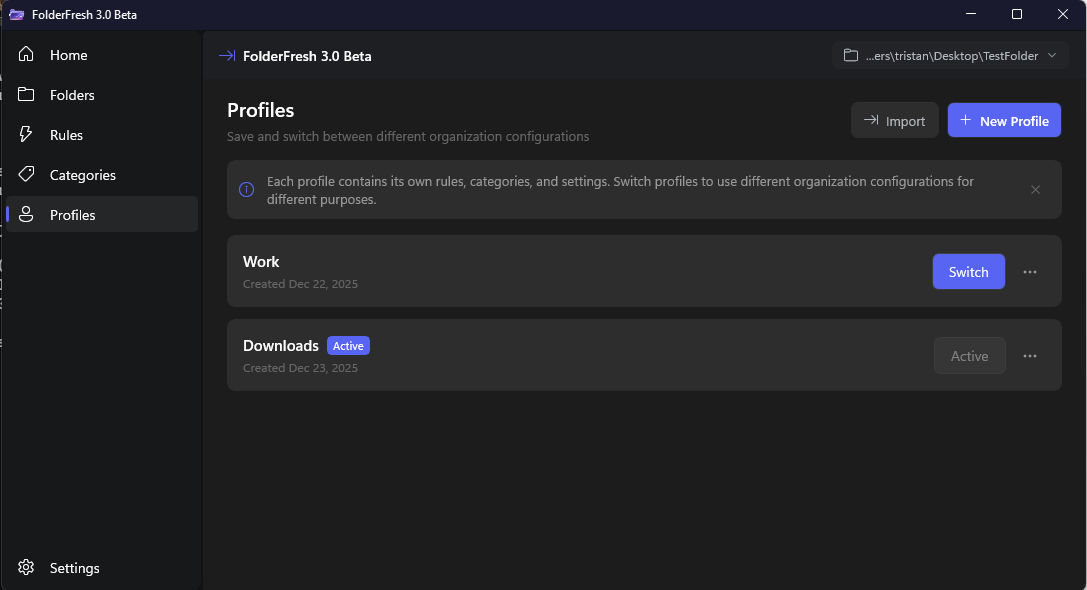This screenshot has width=1087, height=590.
Task: Switch to the Work profile
Action: 968,272
